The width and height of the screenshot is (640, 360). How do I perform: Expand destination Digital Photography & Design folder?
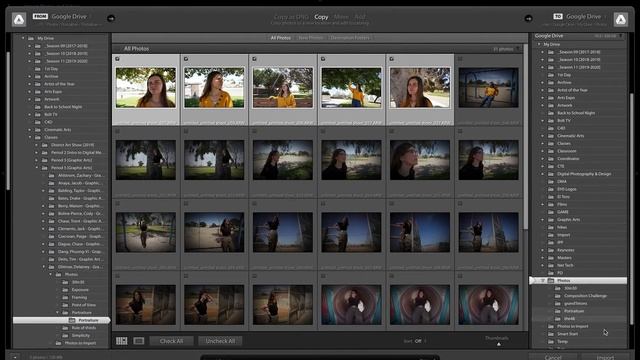(542, 174)
